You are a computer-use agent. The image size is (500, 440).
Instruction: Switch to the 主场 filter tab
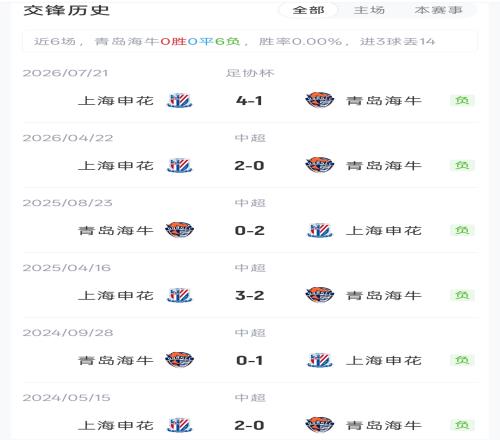click(x=369, y=10)
